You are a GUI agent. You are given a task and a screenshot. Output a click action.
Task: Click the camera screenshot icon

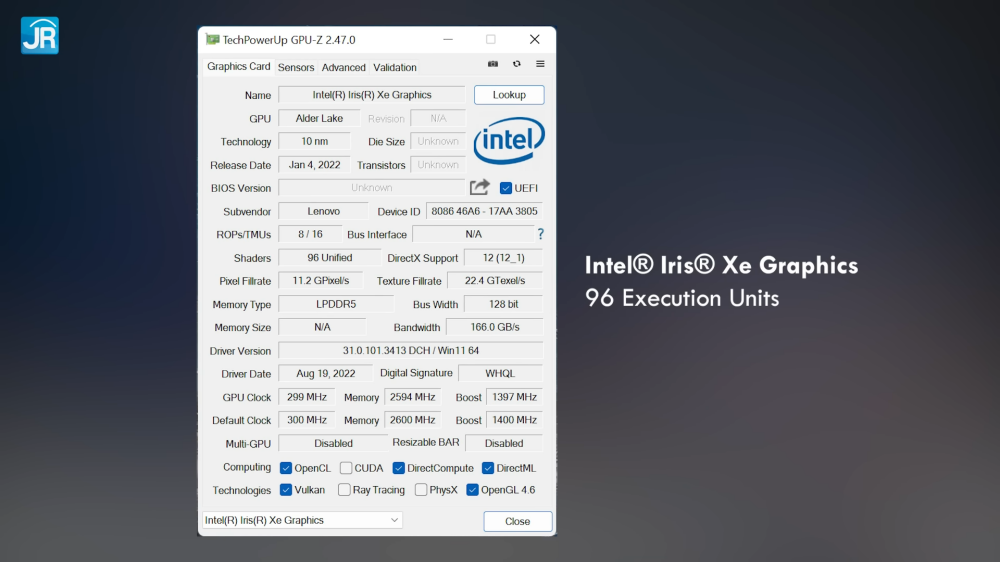493,64
